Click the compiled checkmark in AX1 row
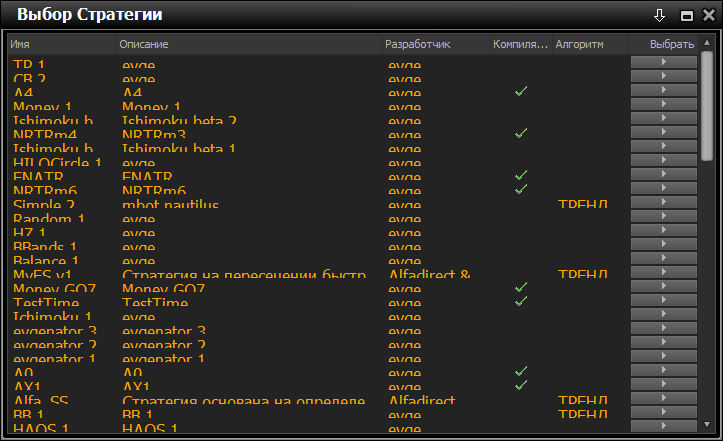This screenshot has height=441, width=723. tap(520, 384)
